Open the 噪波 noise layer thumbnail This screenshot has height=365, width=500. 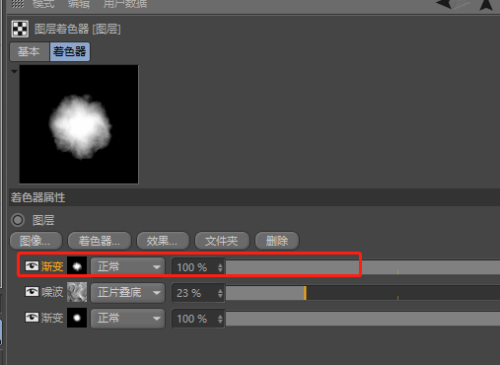[x=77, y=292]
